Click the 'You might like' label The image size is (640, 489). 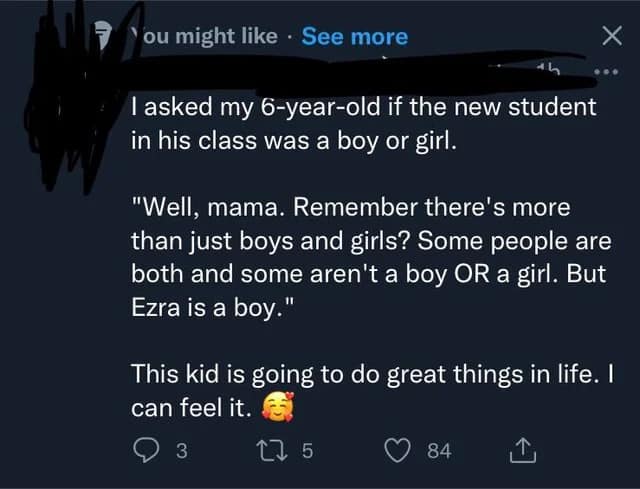coord(205,37)
